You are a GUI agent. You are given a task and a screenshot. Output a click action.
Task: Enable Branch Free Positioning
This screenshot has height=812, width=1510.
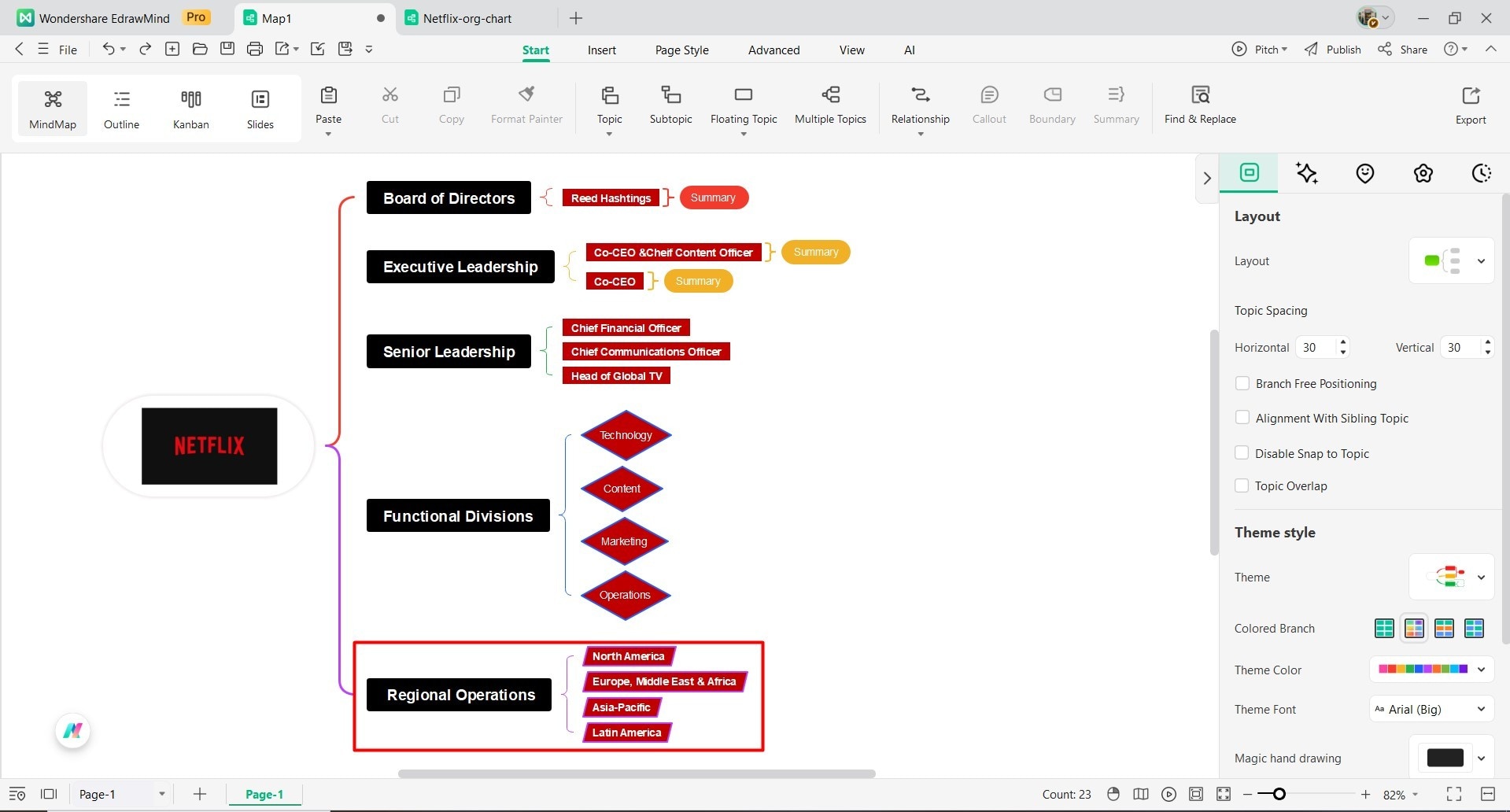pyautogui.click(x=1242, y=383)
